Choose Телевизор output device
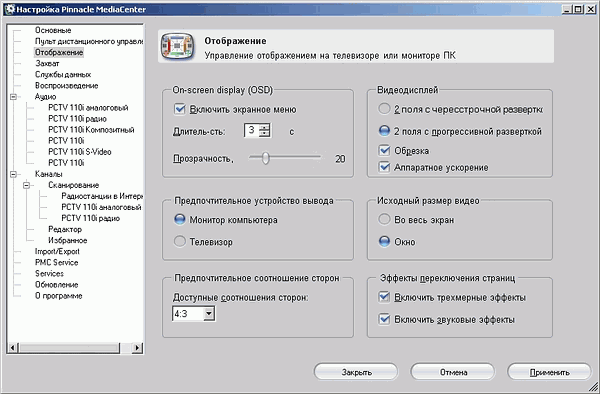This screenshot has height=394, width=600. (x=180, y=241)
